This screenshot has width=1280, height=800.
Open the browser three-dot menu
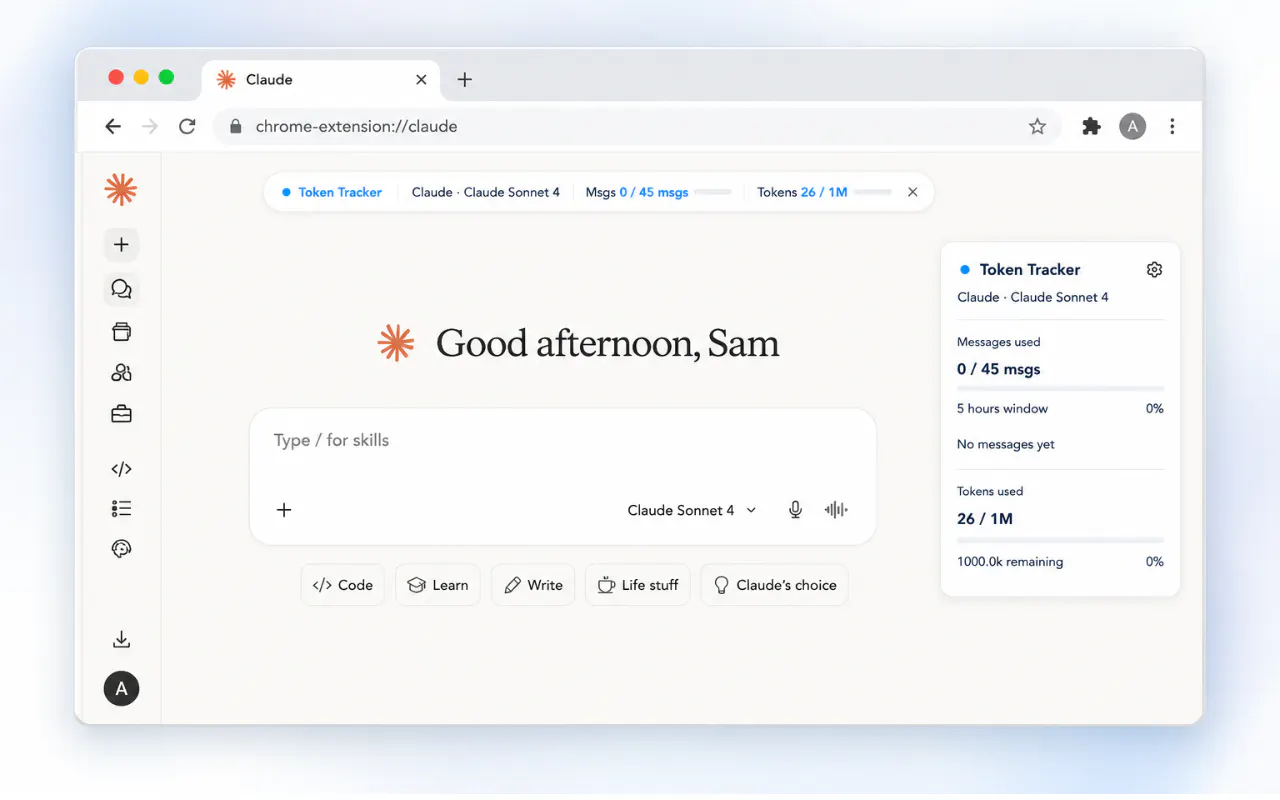(x=1172, y=126)
